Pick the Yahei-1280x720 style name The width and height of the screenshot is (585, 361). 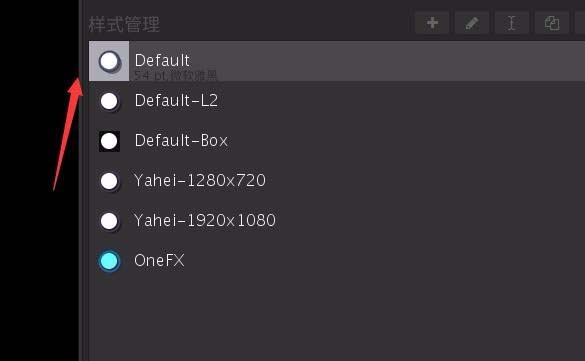tap(200, 180)
